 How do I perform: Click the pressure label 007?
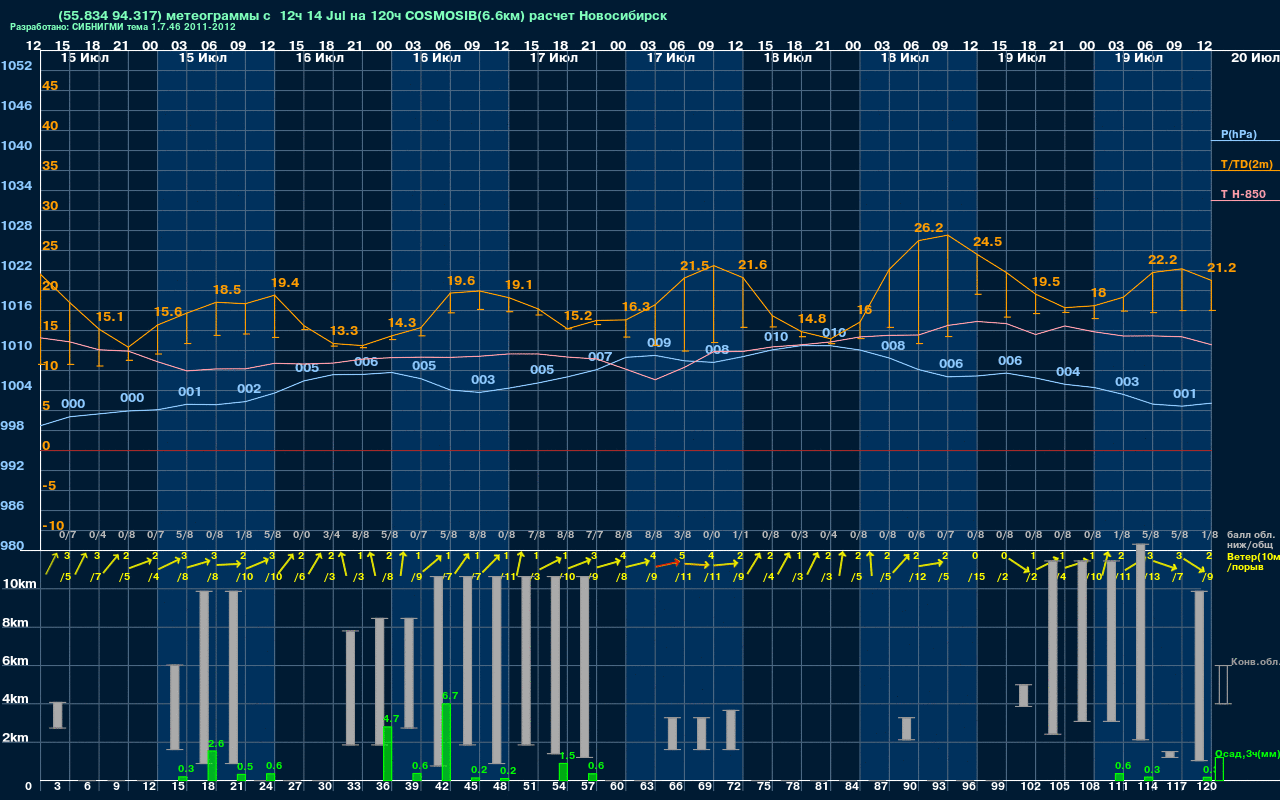(x=600, y=357)
